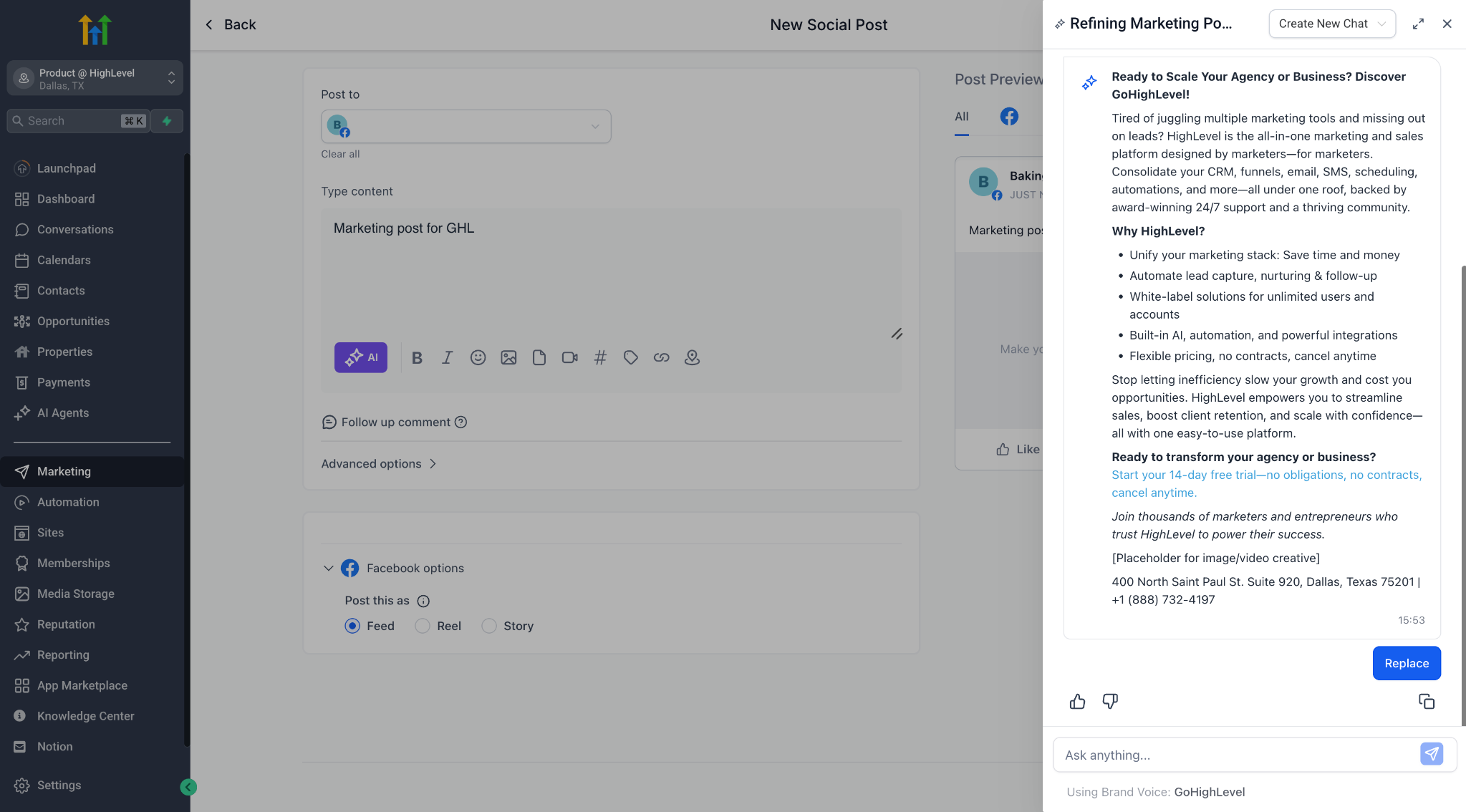Click the Replace button
This screenshot has height=812, width=1466.
[1406, 663]
